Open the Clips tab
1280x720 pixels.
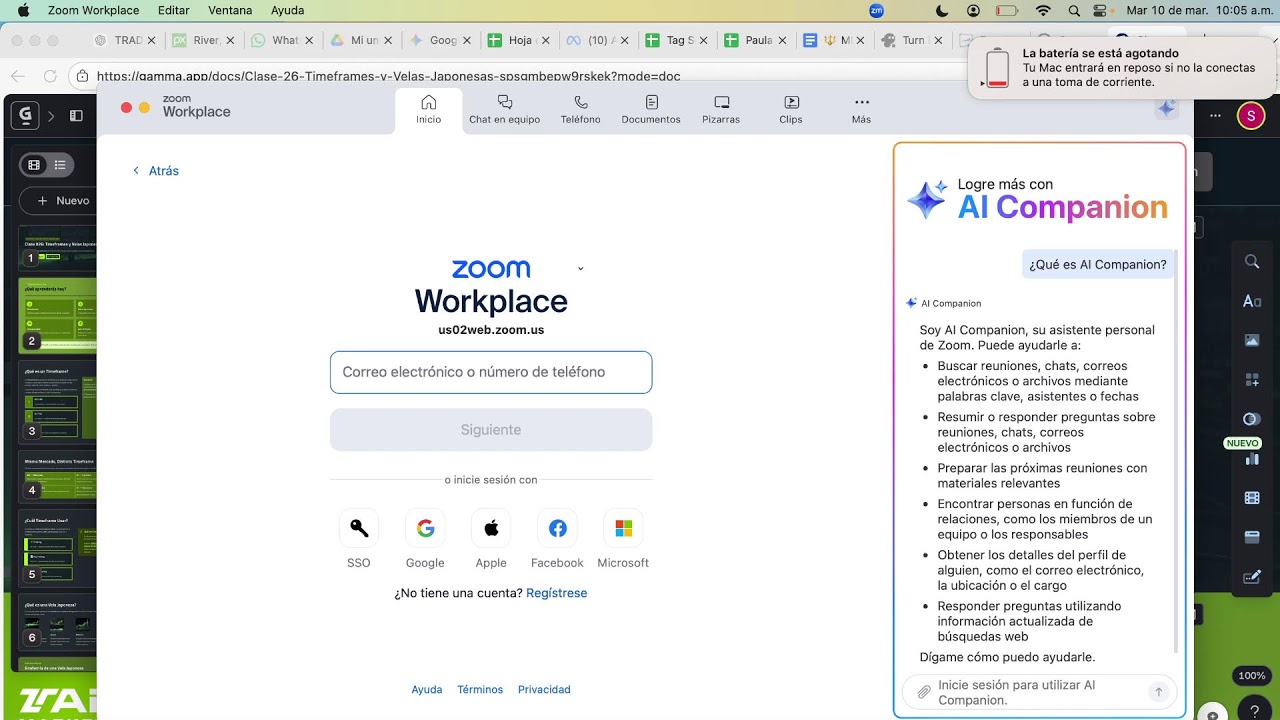tap(791, 110)
